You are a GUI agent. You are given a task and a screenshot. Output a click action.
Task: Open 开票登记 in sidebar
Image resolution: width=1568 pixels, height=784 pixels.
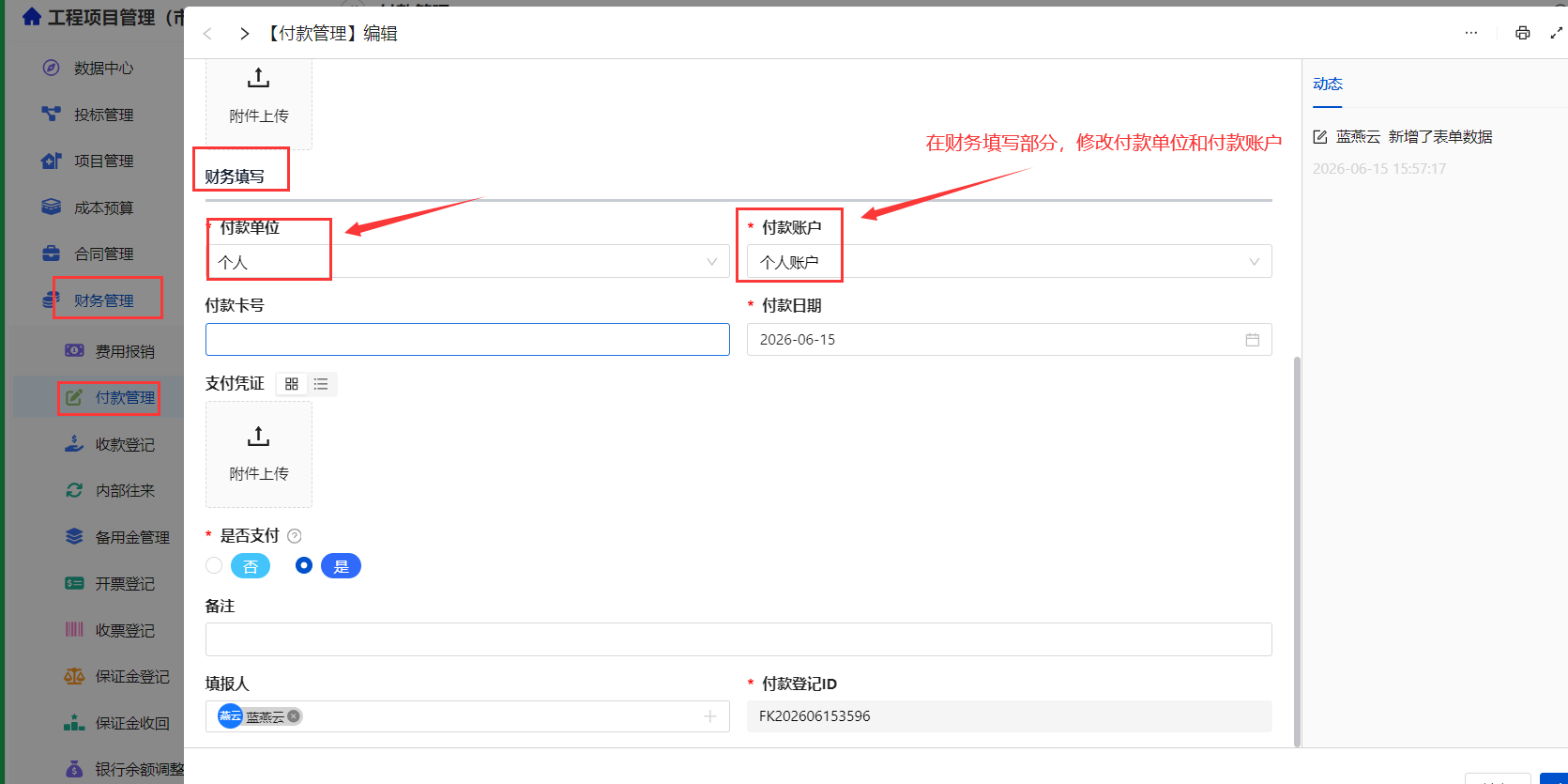pos(125,583)
